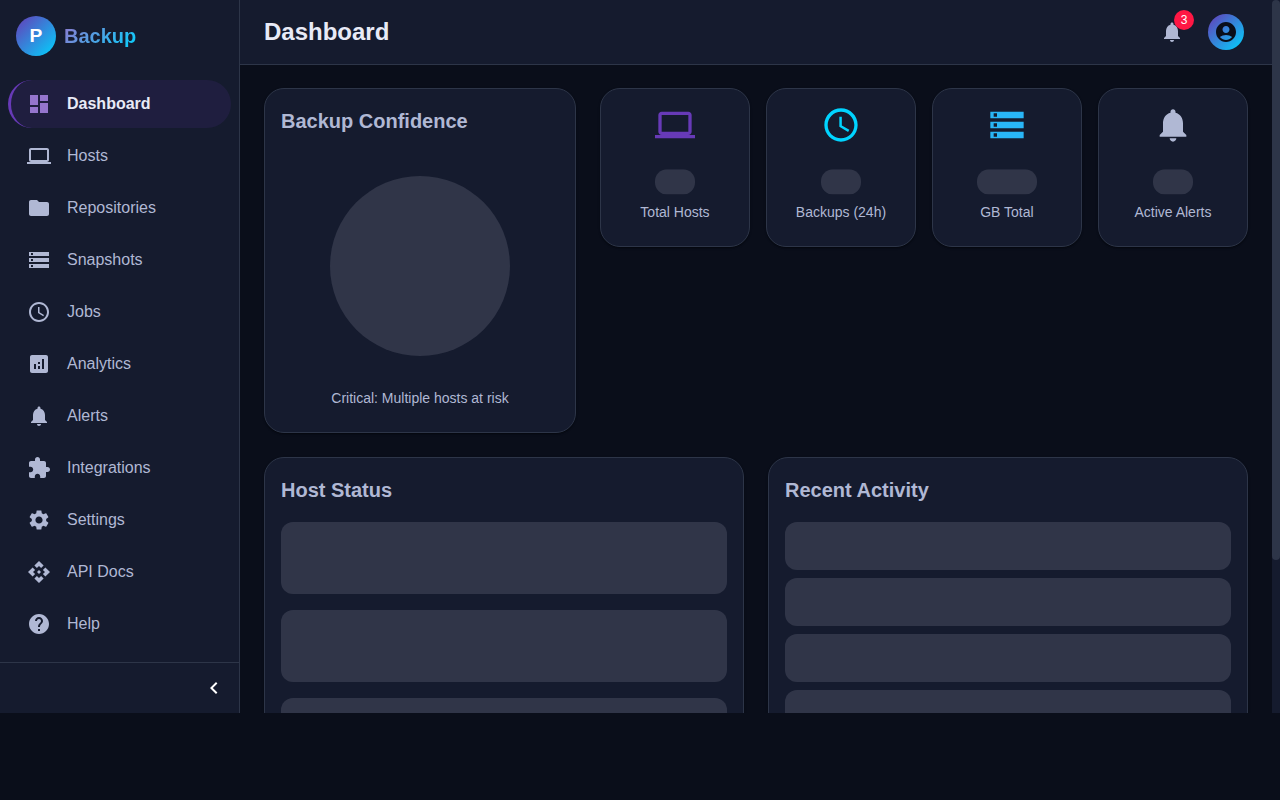1280x800 pixels.
Task: Click the Snapshots list icon
Action: pos(38,259)
